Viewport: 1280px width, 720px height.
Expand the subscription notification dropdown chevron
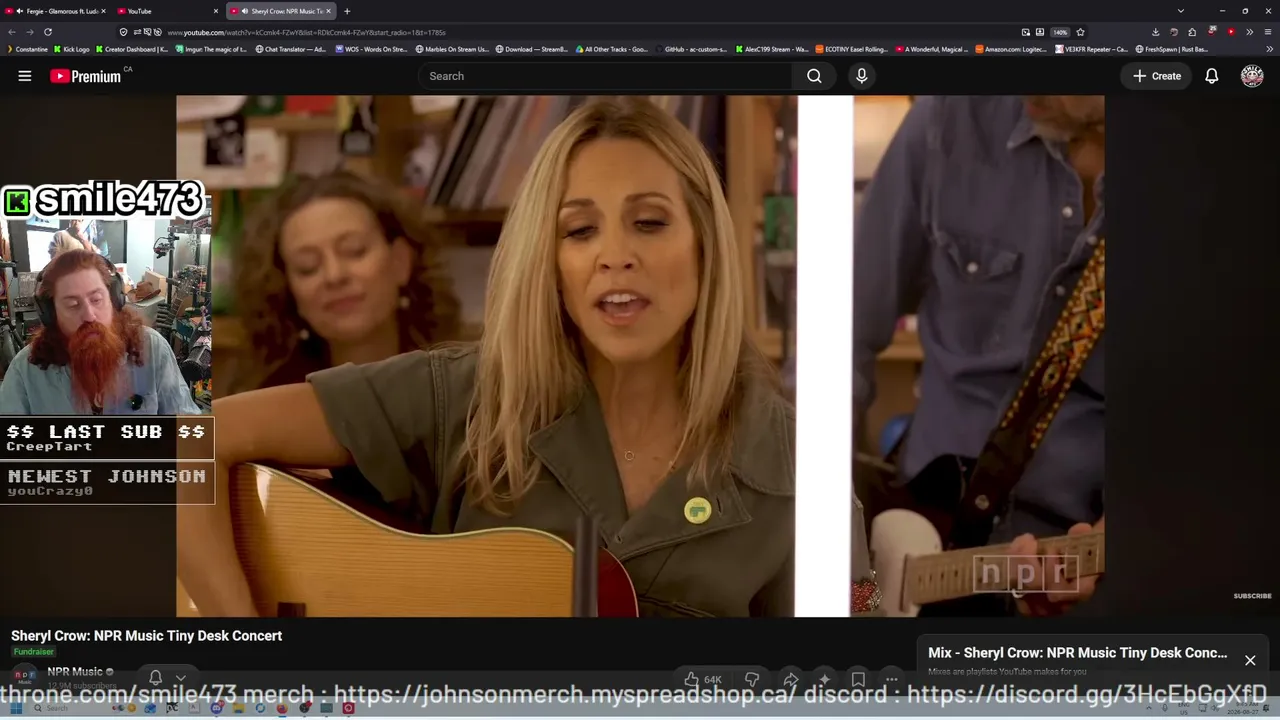pos(180,678)
